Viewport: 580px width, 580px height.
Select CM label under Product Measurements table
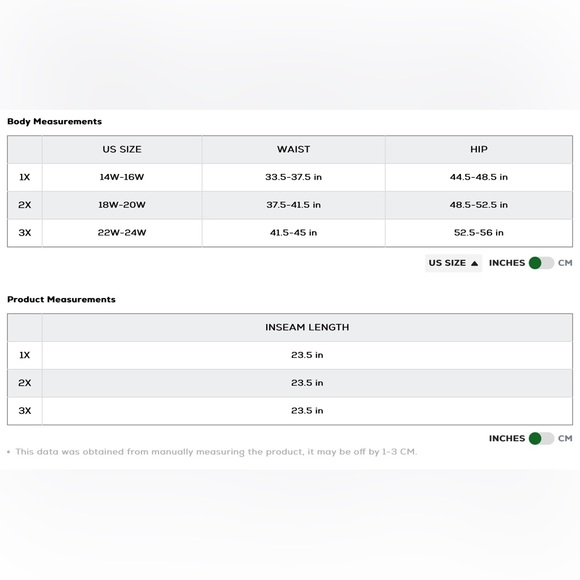pyautogui.click(x=565, y=438)
